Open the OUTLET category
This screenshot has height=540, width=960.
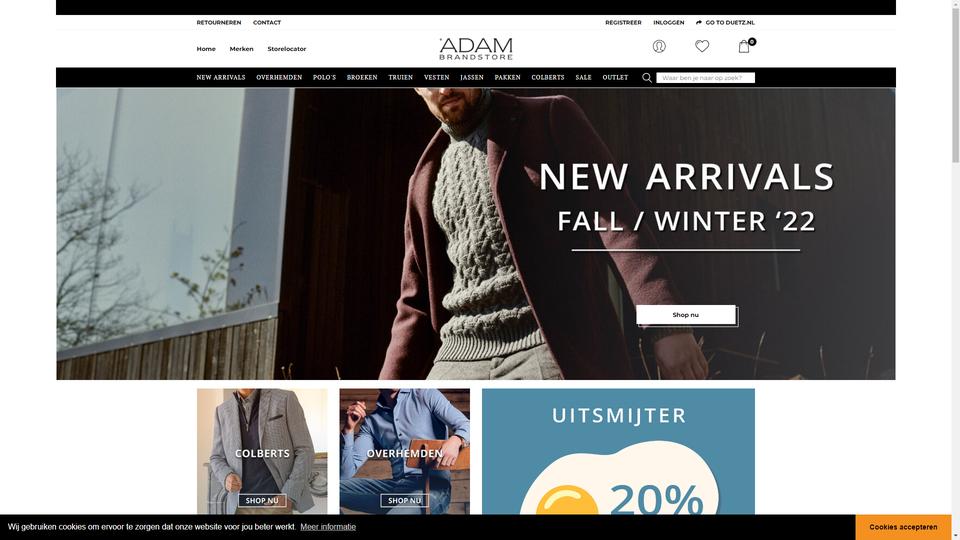click(615, 78)
